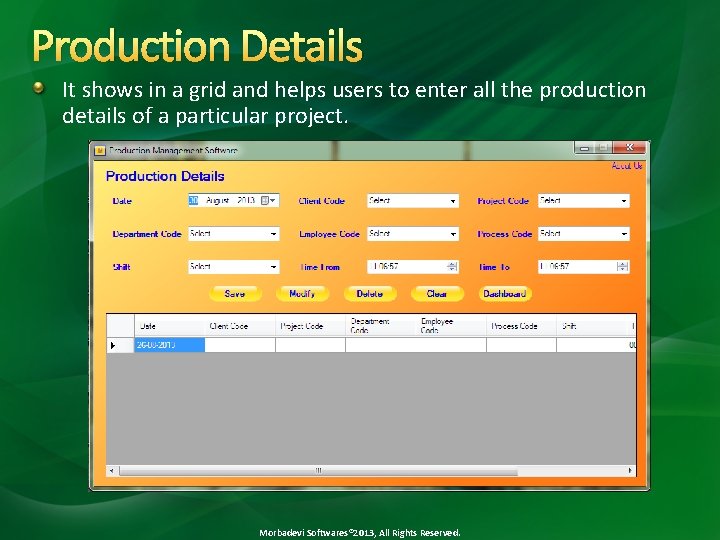Open the About Us link
The image size is (720, 540).
[x=627, y=166]
